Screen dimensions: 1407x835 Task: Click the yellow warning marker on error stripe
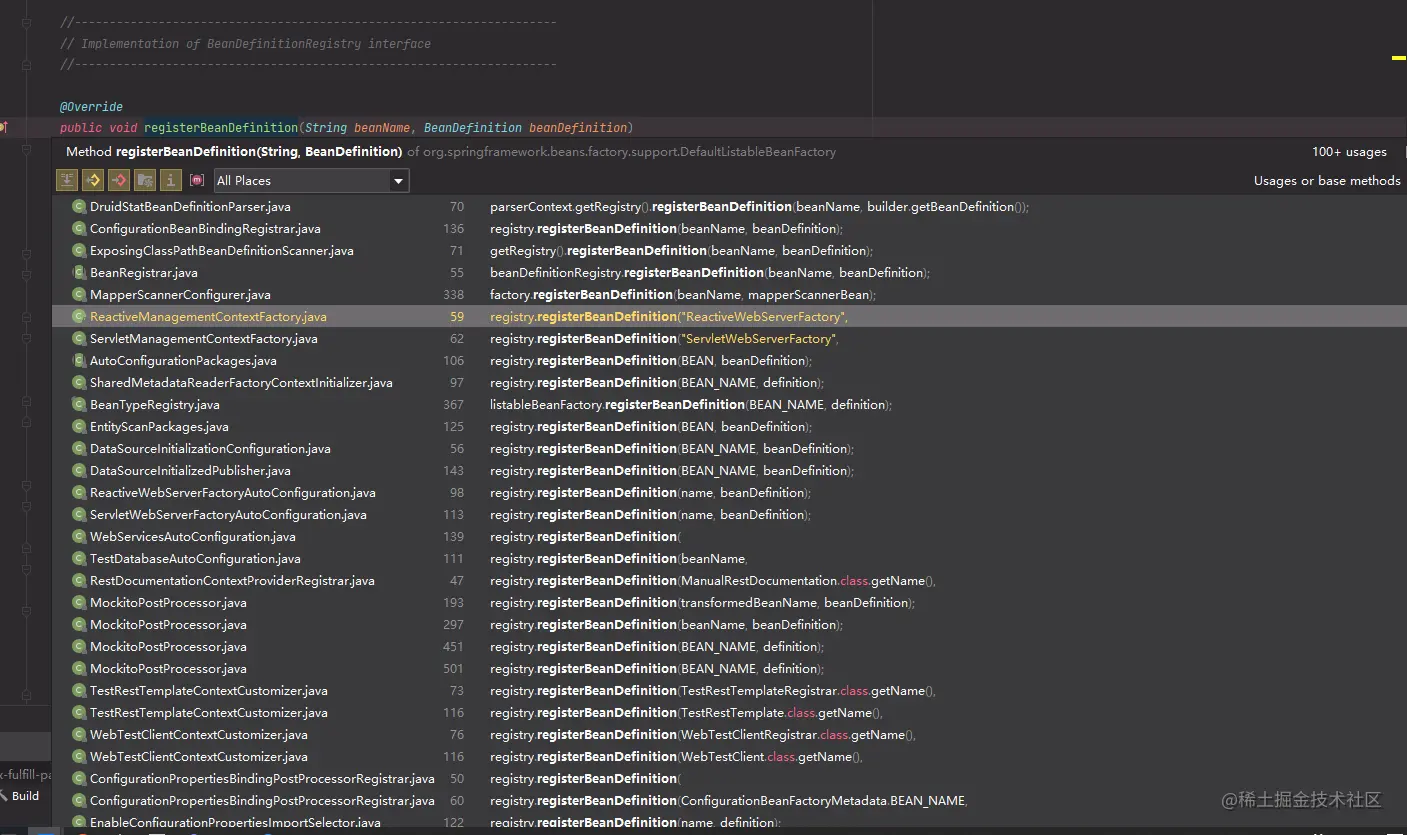[x=1398, y=58]
